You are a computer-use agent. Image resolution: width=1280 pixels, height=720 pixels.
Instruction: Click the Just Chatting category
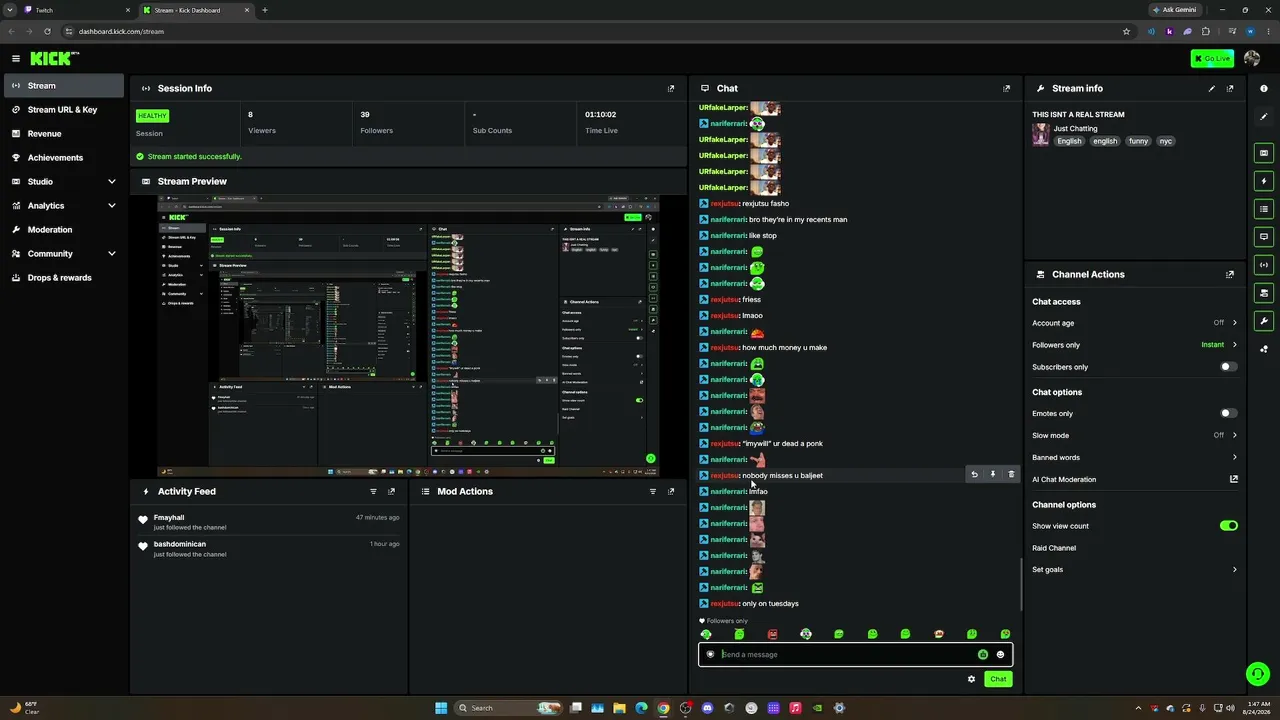(x=1075, y=129)
